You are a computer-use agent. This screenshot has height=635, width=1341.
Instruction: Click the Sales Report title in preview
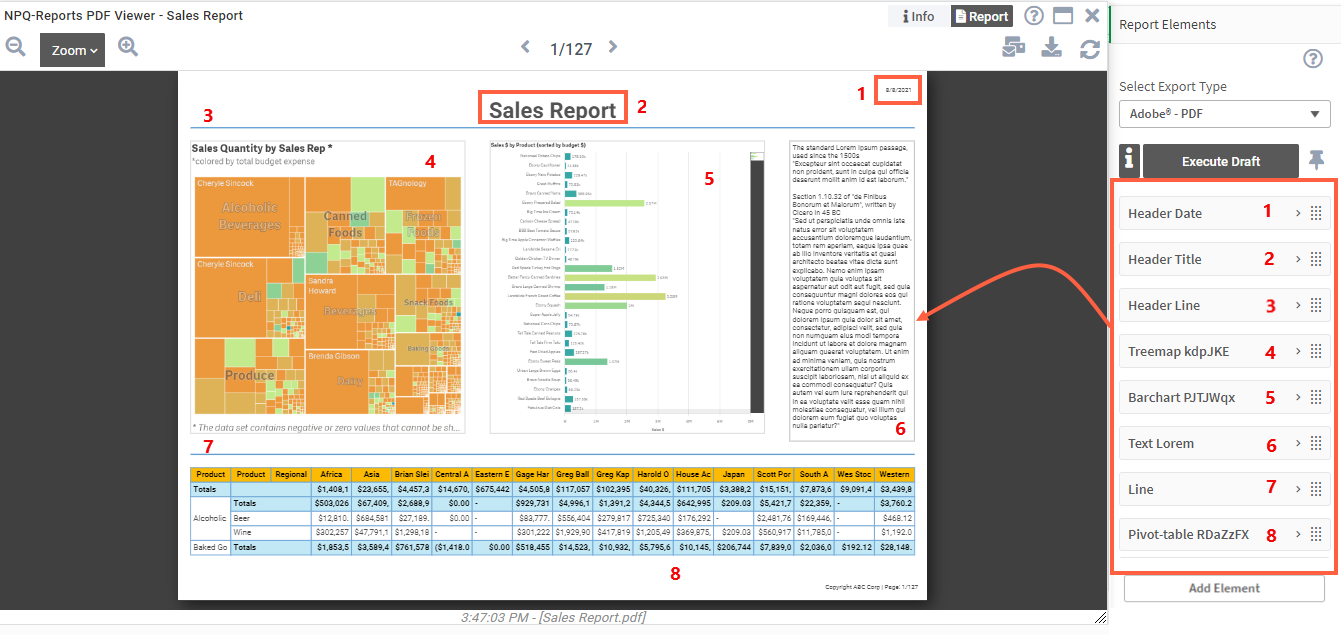point(552,108)
